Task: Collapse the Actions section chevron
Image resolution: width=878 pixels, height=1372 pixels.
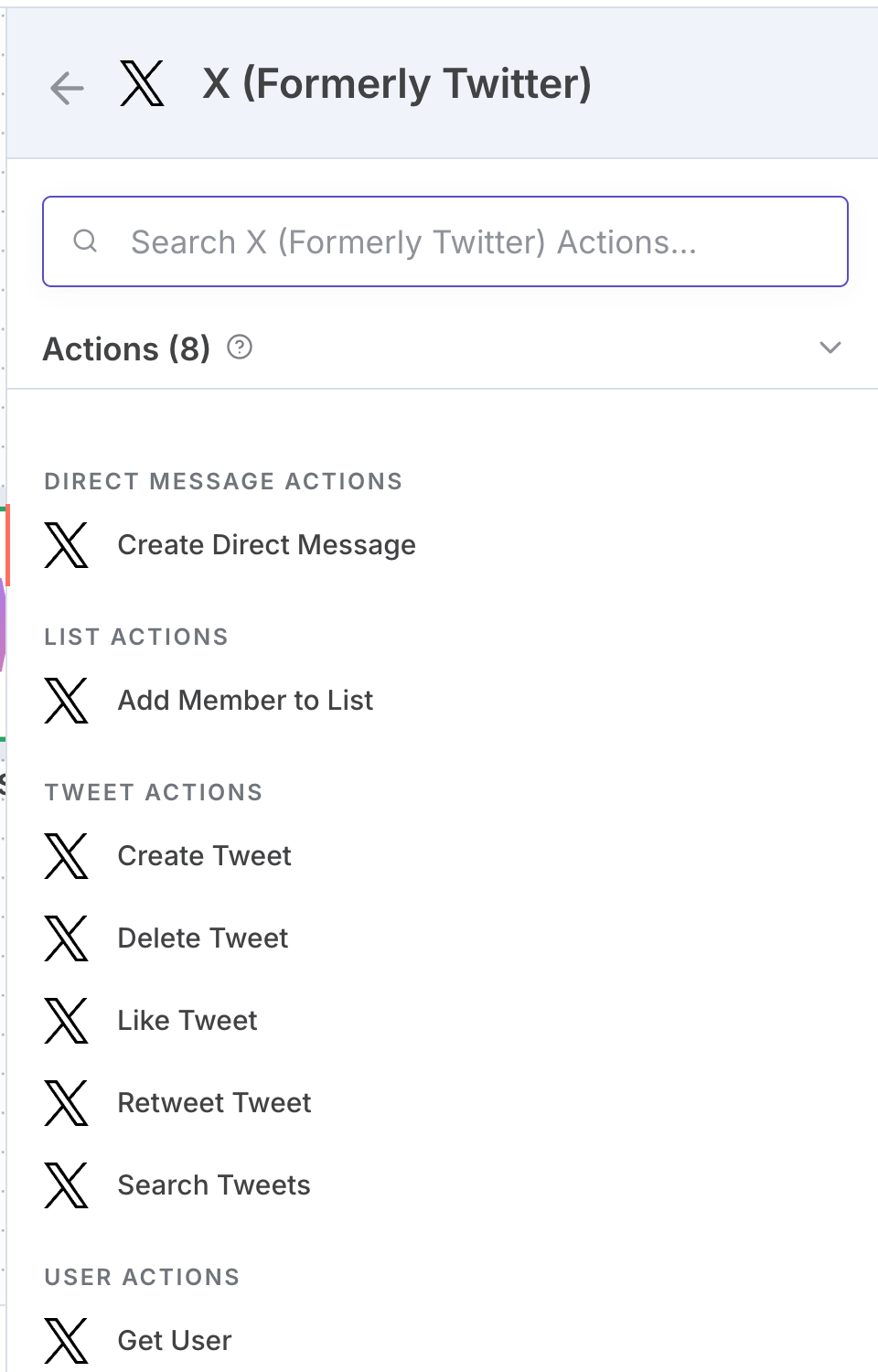Action: click(830, 348)
